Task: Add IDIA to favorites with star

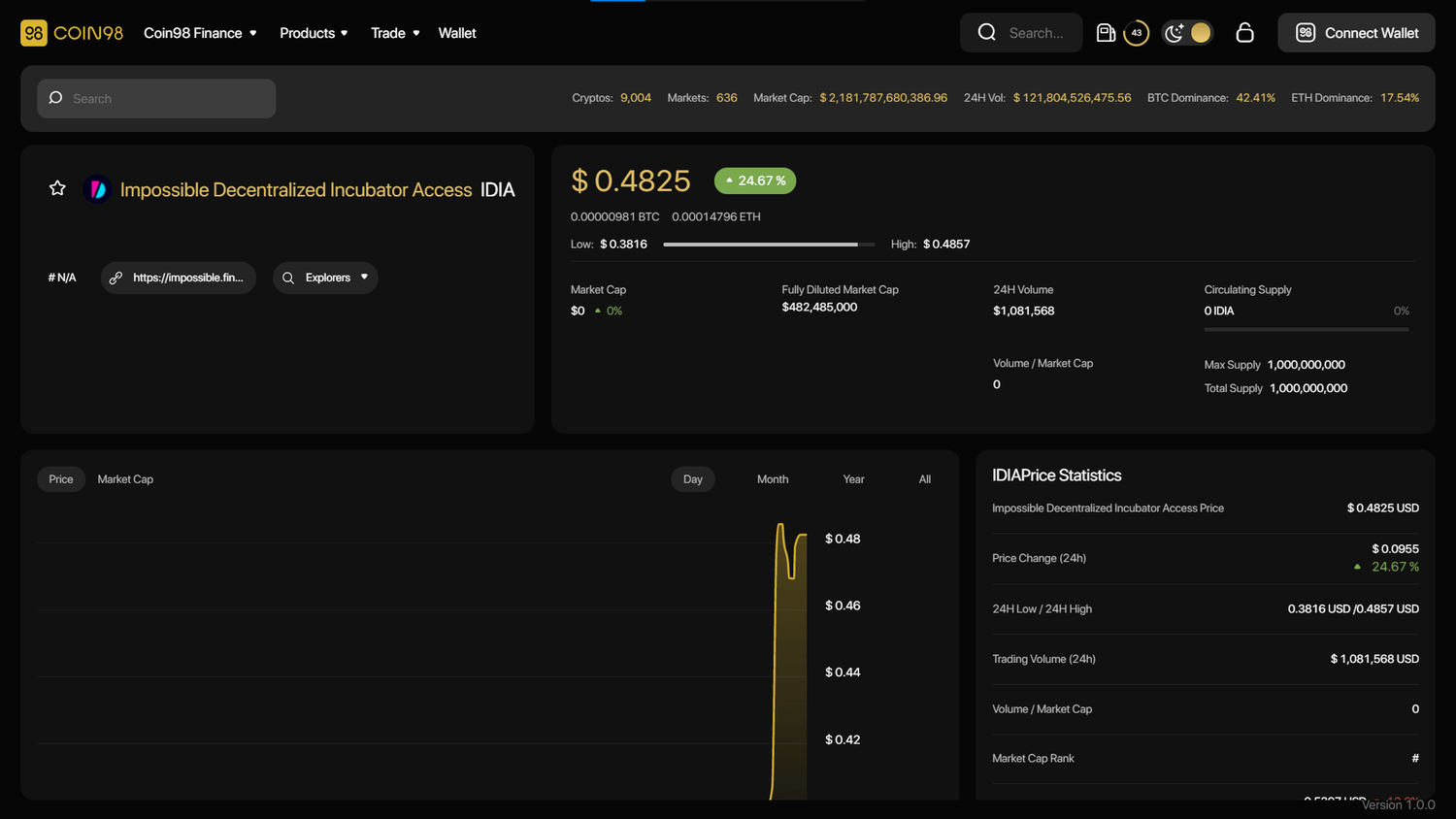Action: tap(57, 188)
